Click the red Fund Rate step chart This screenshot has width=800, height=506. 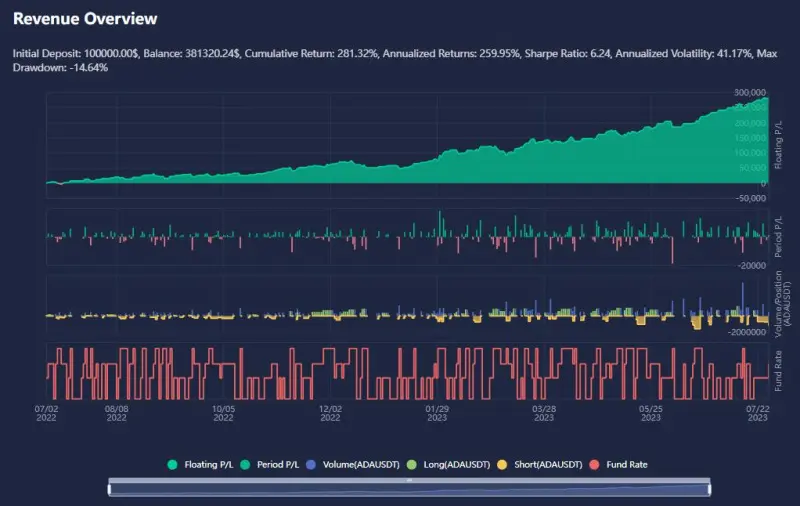[400, 372]
